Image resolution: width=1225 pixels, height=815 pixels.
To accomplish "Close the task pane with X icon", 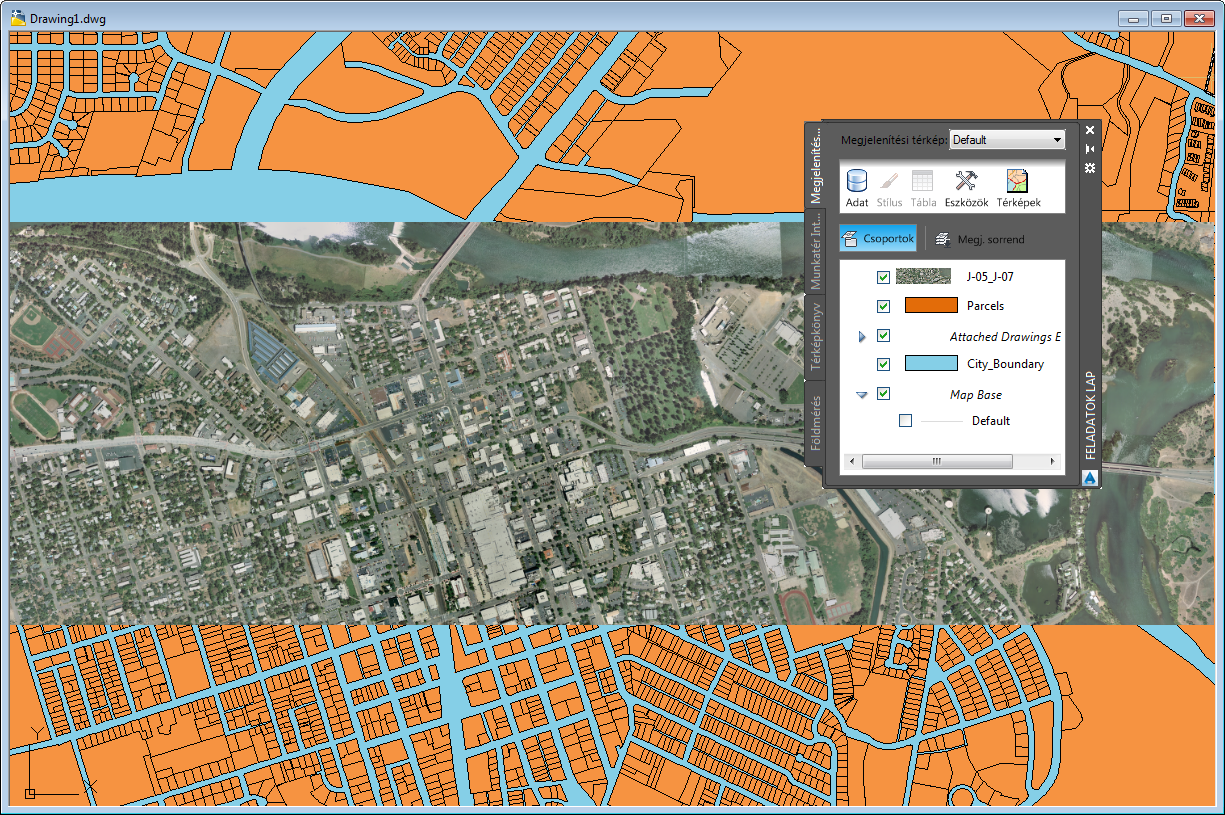I will tap(1090, 130).
